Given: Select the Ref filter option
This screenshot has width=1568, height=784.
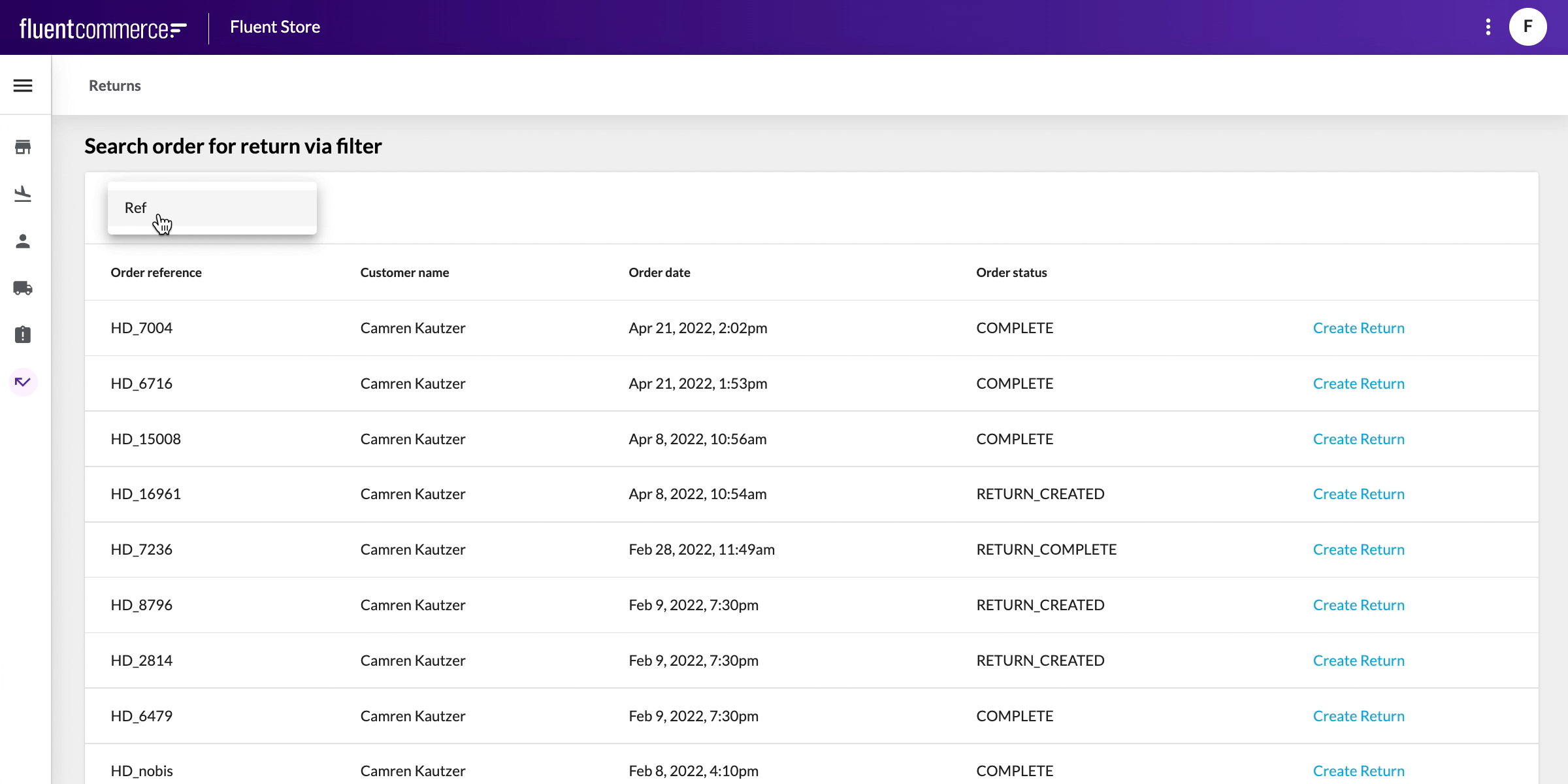Looking at the screenshot, I should [212, 208].
